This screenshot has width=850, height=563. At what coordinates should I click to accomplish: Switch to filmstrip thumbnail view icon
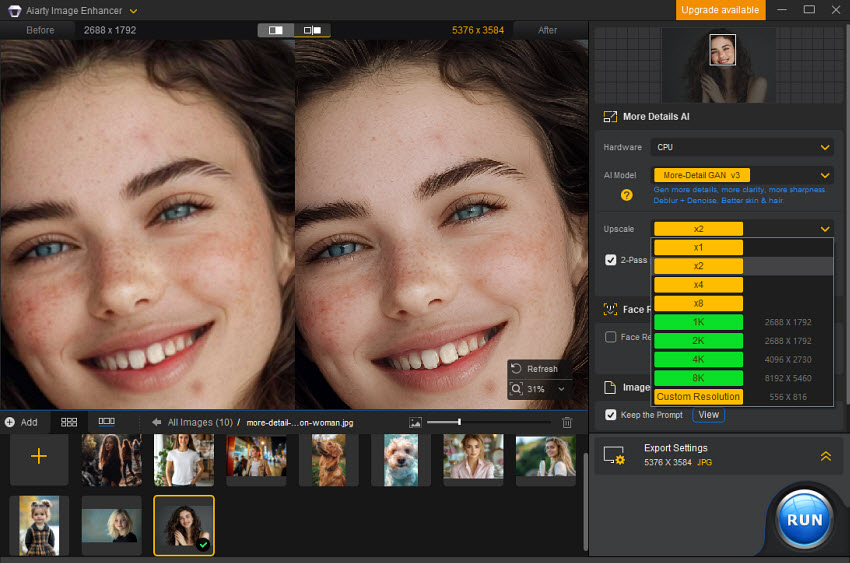pos(106,422)
